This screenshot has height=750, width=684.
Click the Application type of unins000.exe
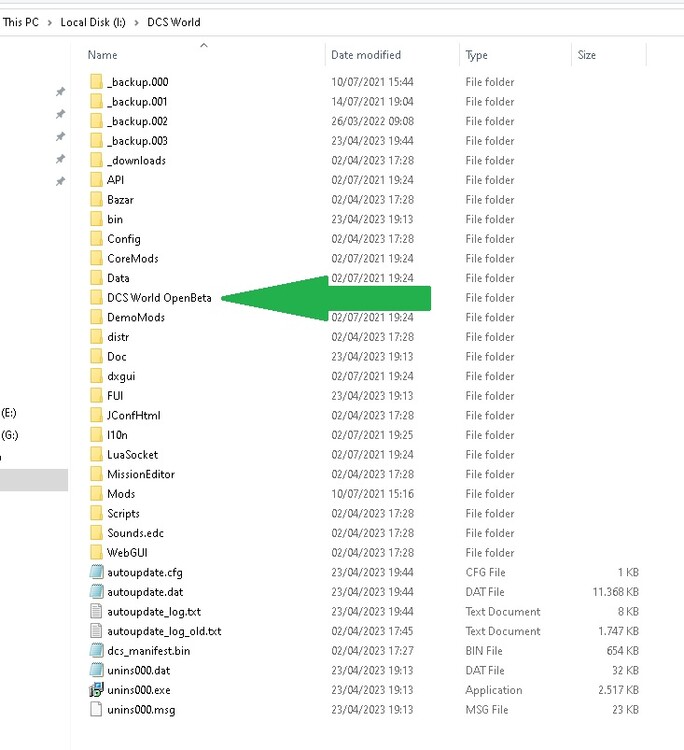point(494,690)
